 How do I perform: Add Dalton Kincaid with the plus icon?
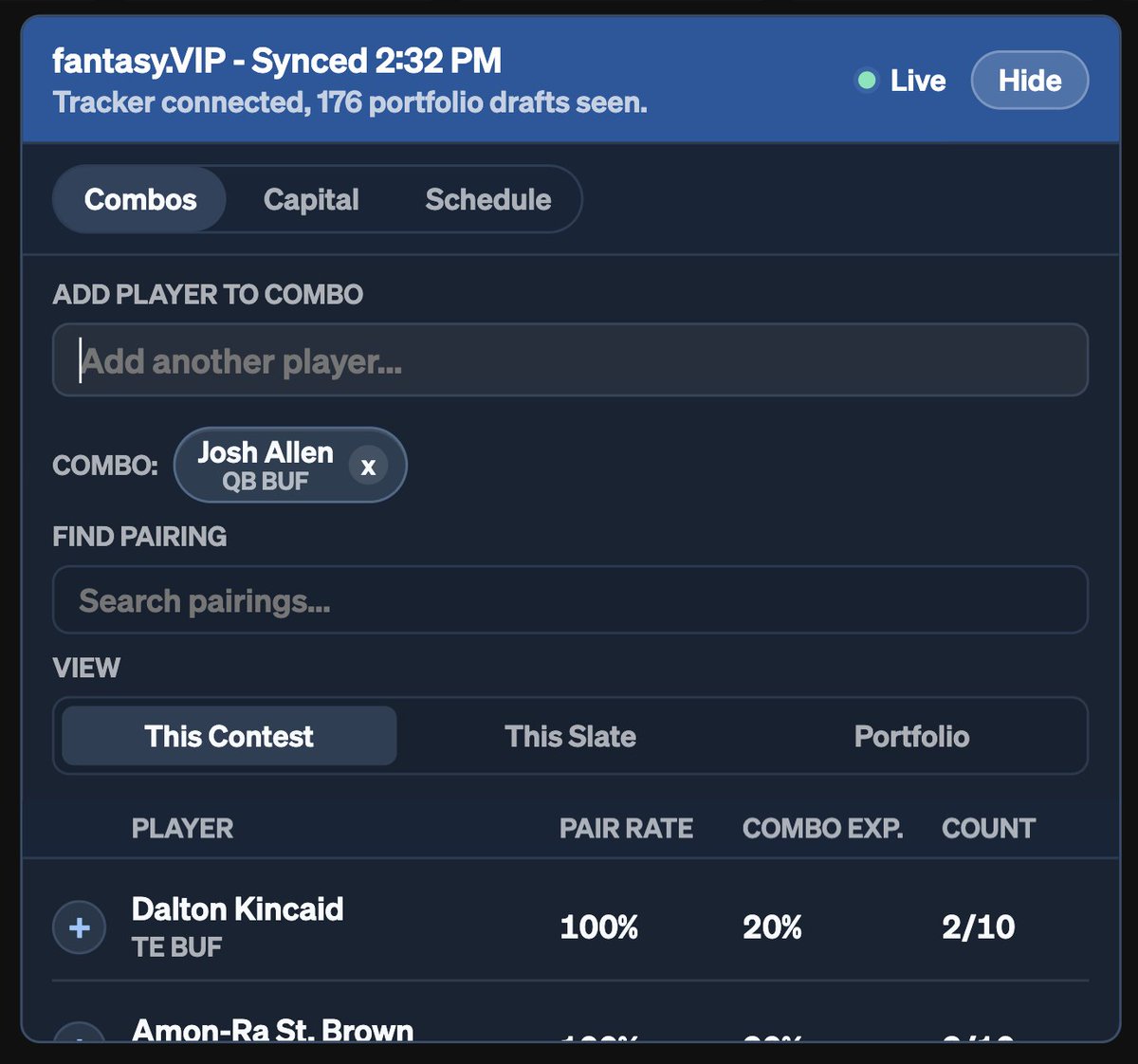pyautogui.click(x=80, y=926)
